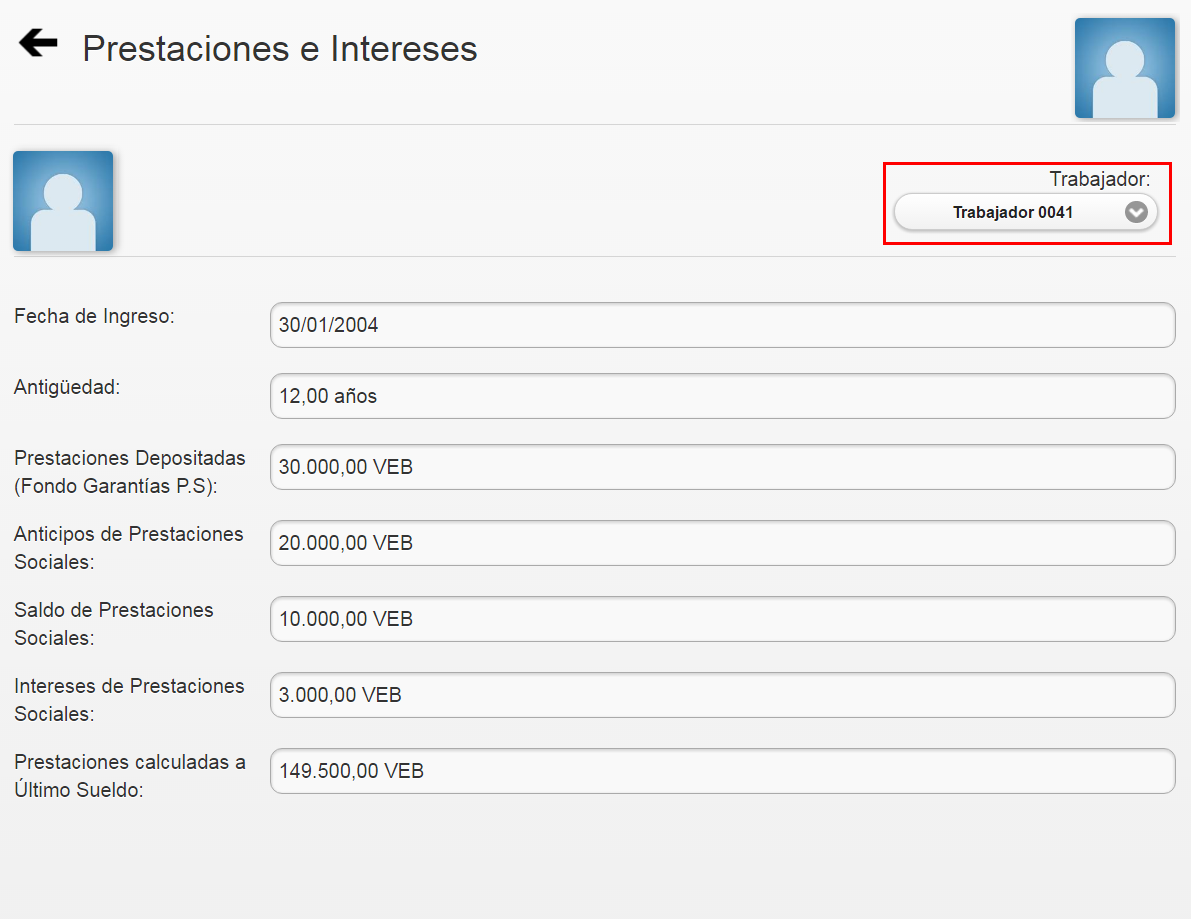Screen dimensions: 1191x919
Task: Click the Prestaciones calculadas a Último Sueldo field
Action: (722, 771)
